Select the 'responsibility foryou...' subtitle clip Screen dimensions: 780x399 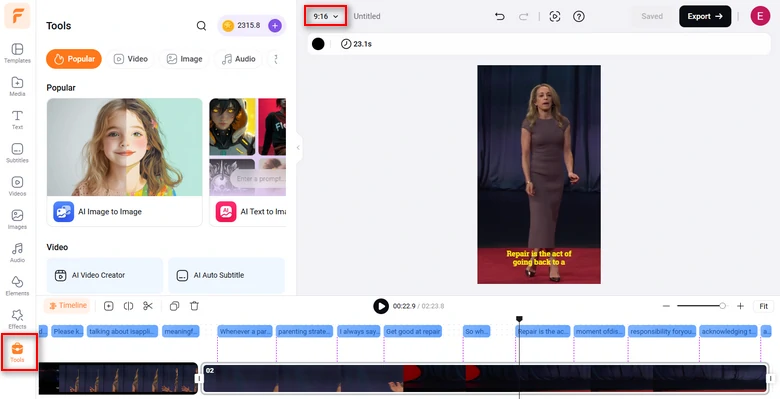(662, 331)
